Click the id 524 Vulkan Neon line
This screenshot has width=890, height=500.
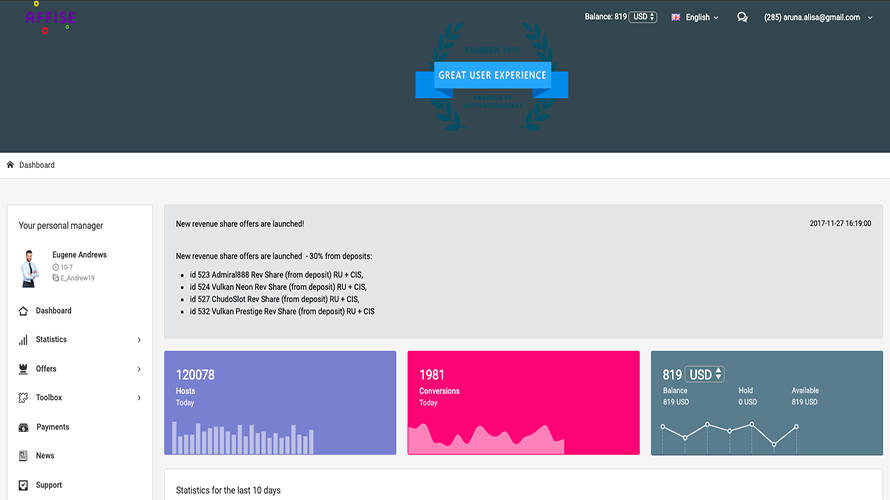(278, 287)
